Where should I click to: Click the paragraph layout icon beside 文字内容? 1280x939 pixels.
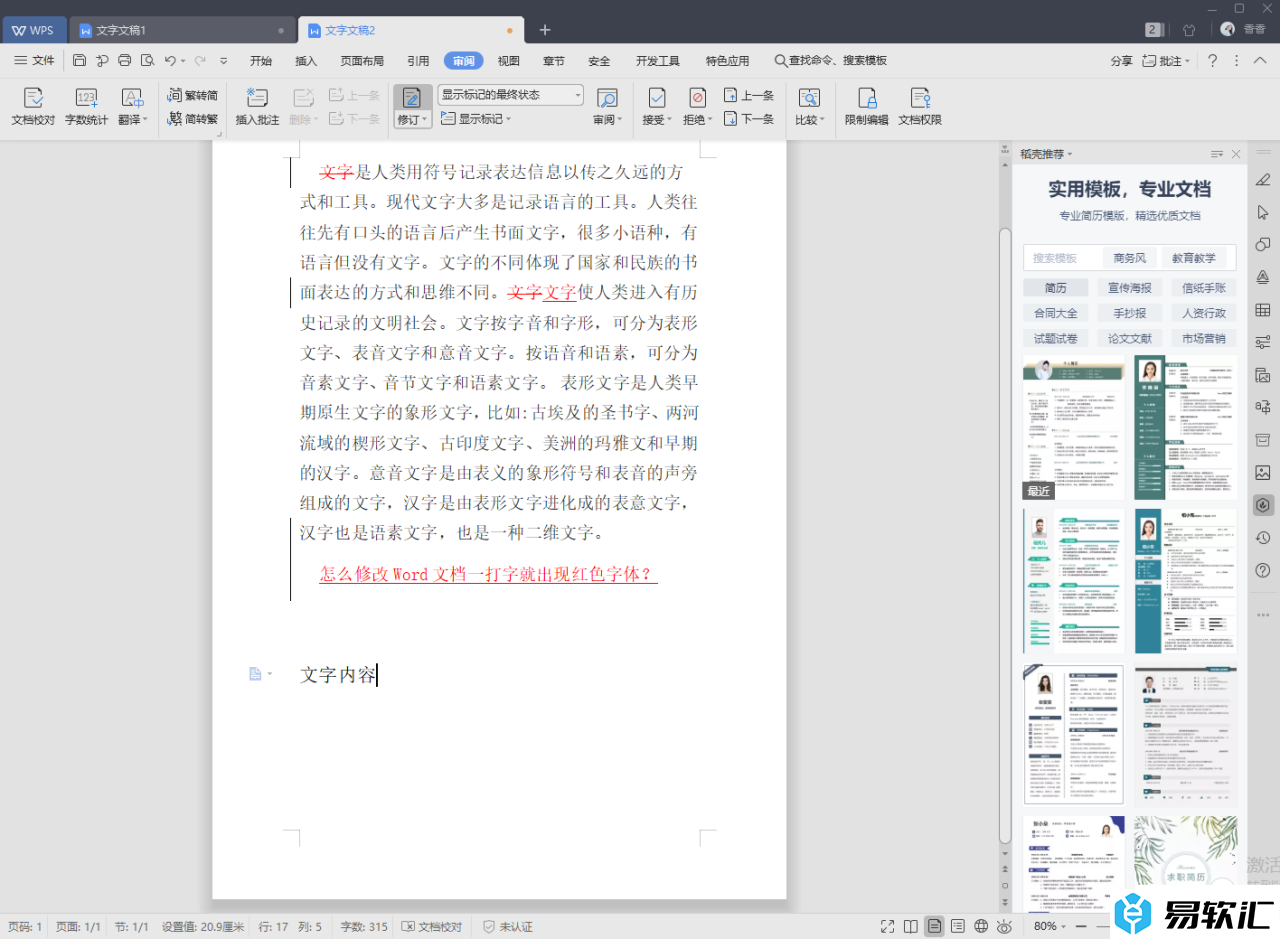tap(256, 675)
